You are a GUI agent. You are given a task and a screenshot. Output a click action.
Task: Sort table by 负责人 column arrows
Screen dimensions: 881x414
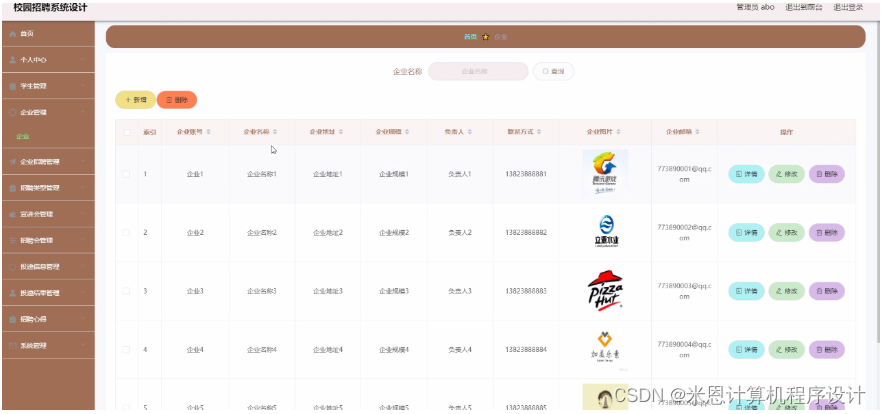(x=469, y=132)
